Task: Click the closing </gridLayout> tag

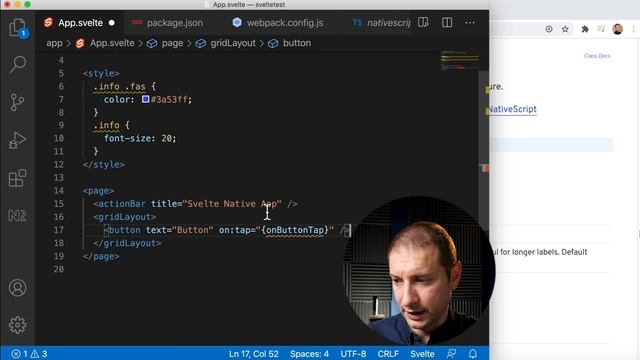Action: 127,243
